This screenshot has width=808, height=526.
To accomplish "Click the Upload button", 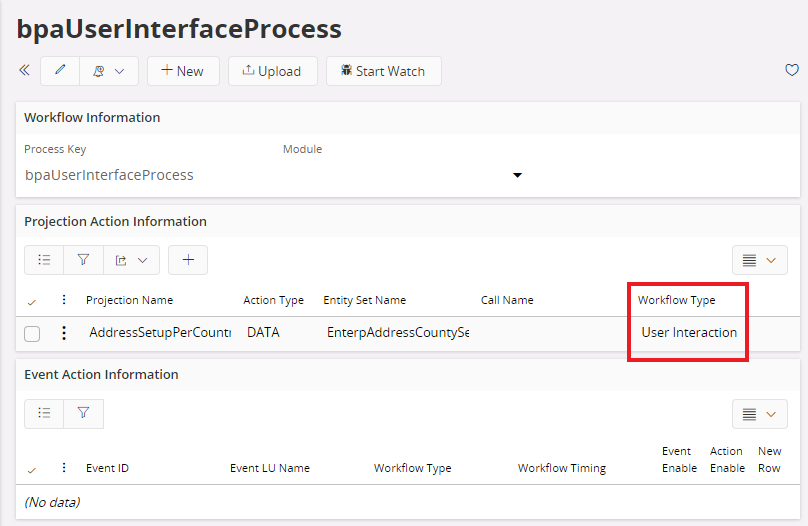I will point(272,71).
